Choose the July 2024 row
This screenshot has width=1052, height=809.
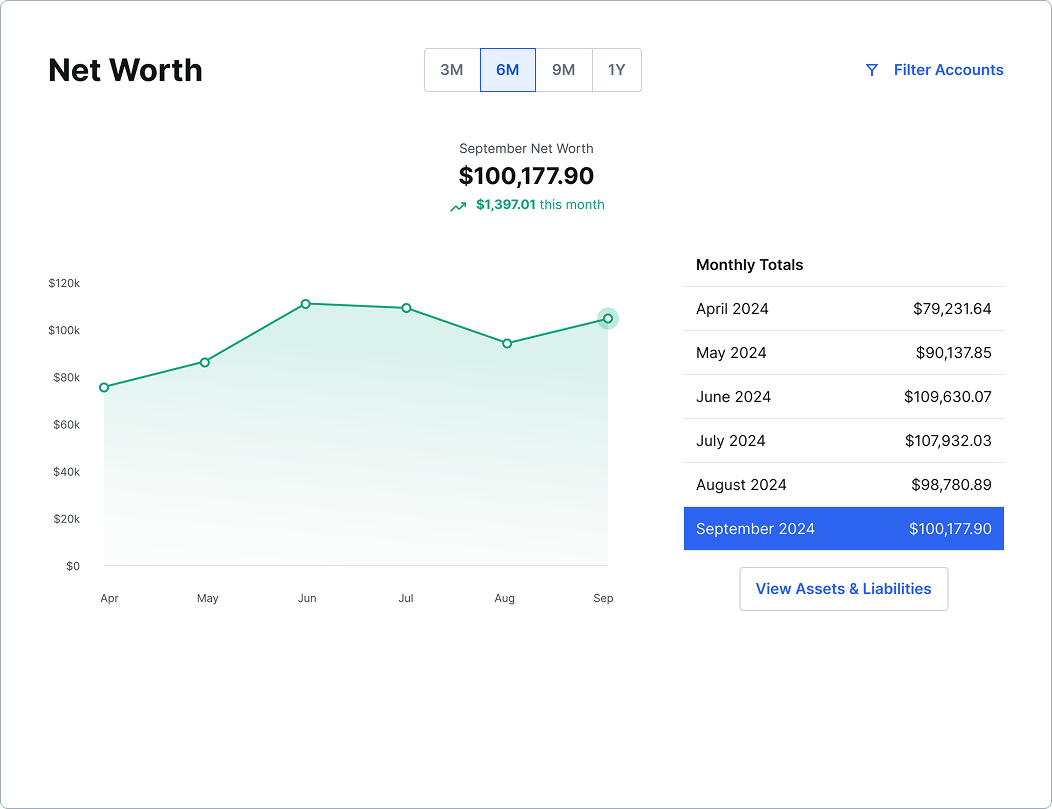point(843,441)
